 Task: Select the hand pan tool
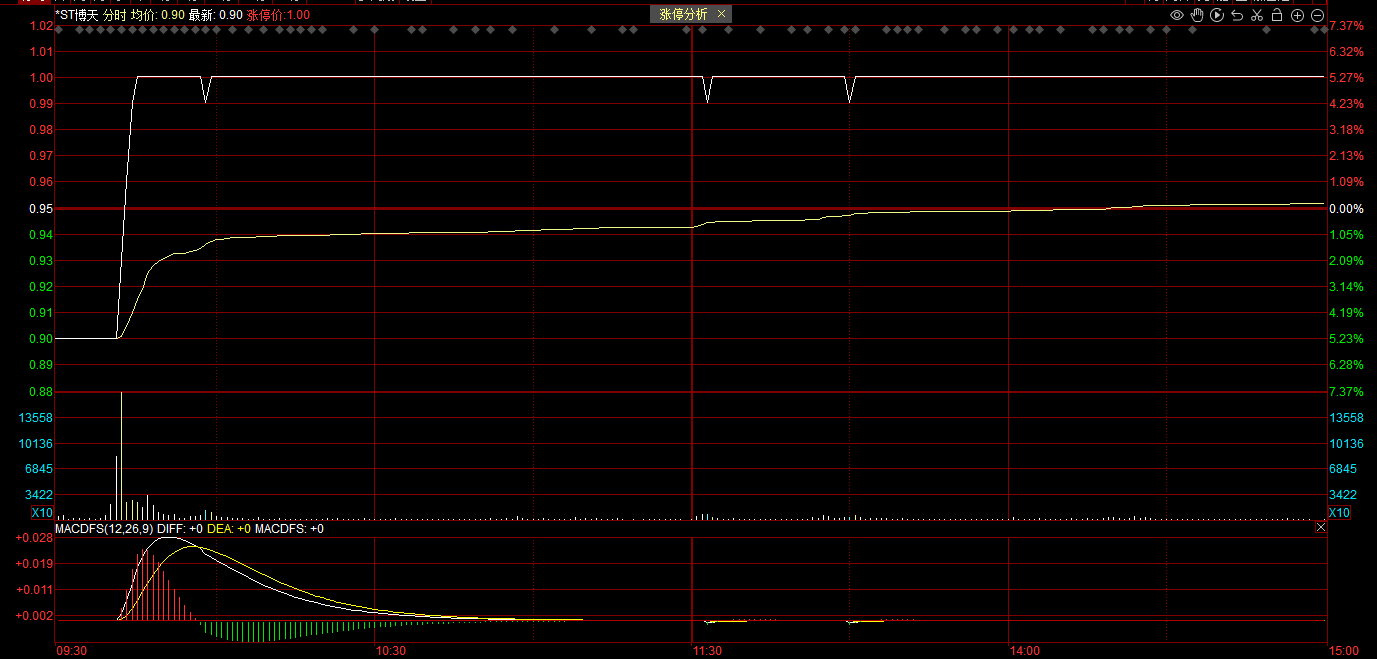(1197, 15)
